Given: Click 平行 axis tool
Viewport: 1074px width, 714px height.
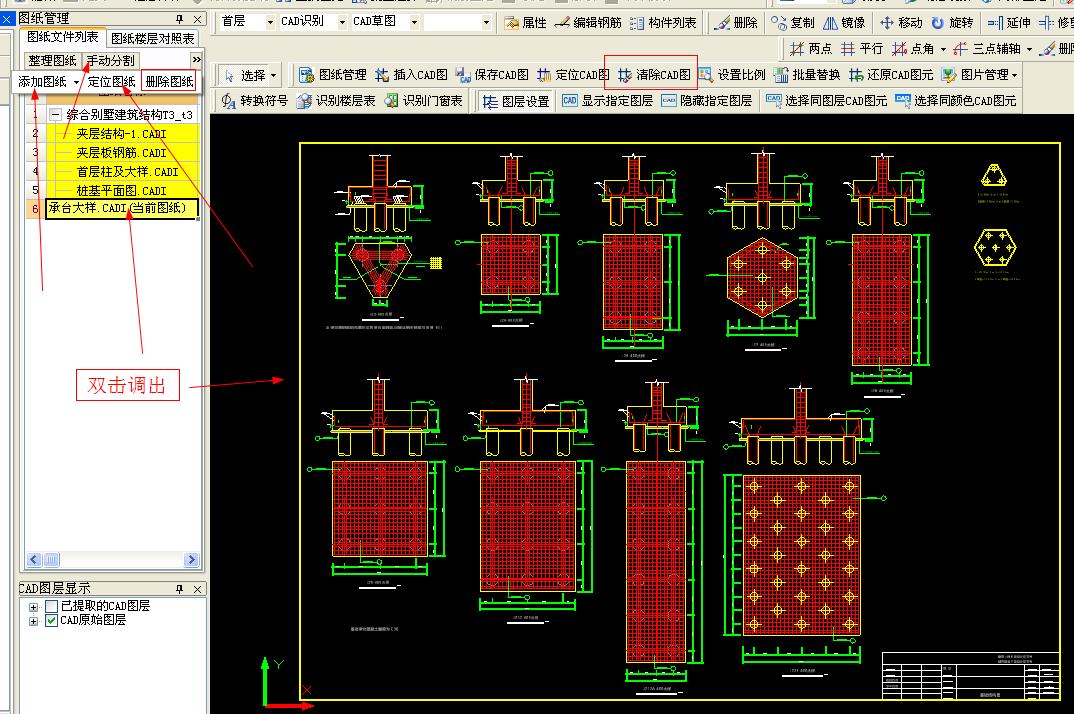Looking at the screenshot, I should pyautogui.click(x=862, y=49).
